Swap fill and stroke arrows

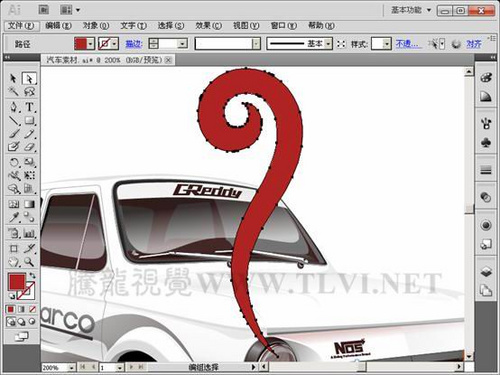tap(32, 275)
